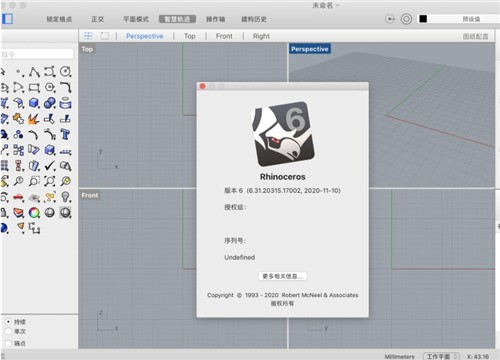
Task: Select the control point Curve tool
Action: (50, 72)
